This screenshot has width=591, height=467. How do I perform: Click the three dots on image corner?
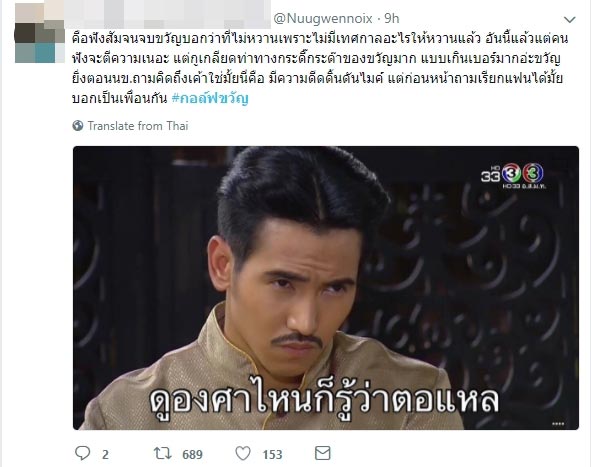pos(558,424)
